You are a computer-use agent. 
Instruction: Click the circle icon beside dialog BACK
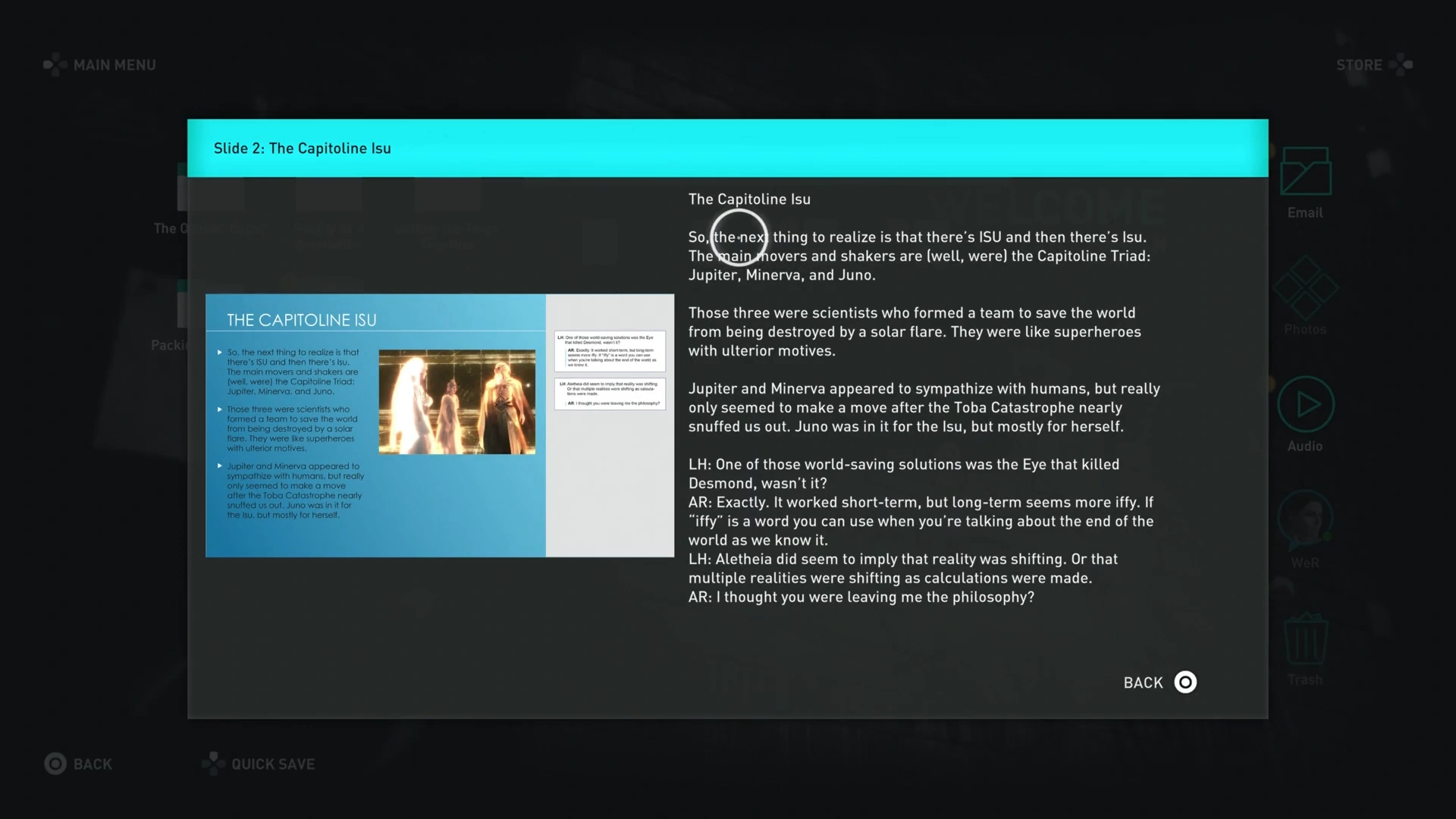pyautogui.click(x=1185, y=682)
